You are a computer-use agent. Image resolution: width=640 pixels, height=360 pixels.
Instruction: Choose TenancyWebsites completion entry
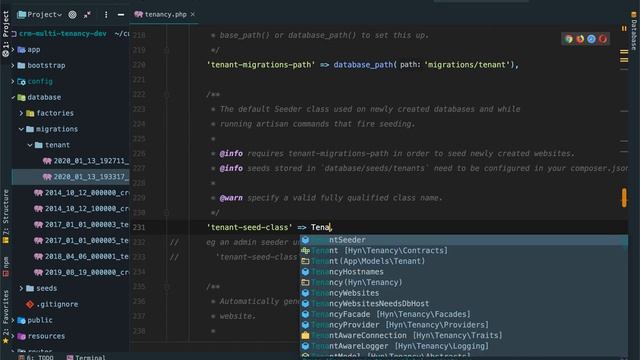(464, 293)
